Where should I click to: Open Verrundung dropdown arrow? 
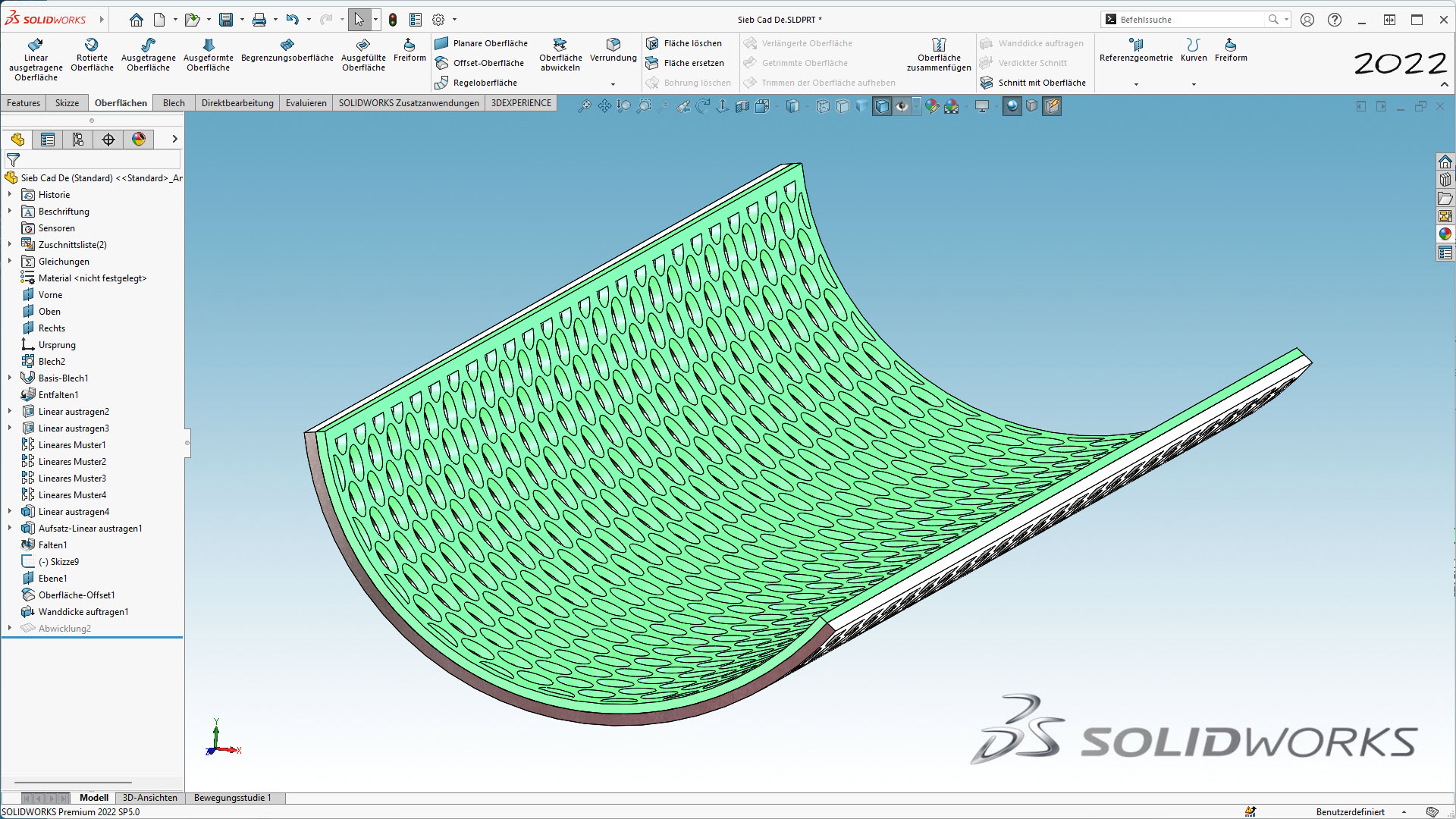613,84
